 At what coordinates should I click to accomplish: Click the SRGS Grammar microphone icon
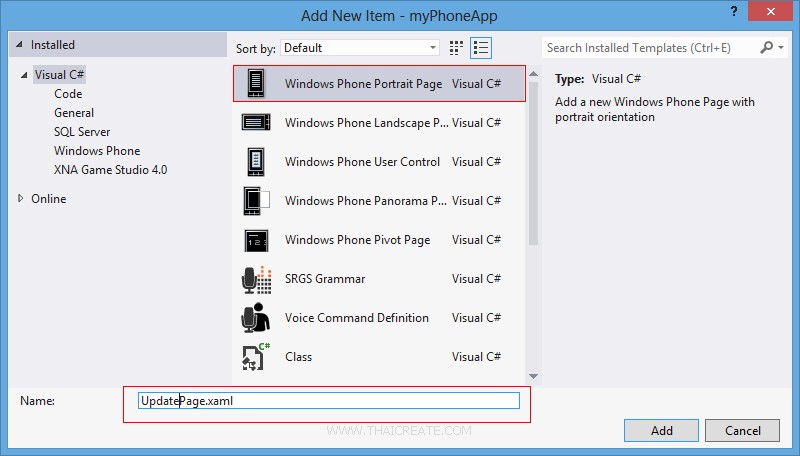click(256, 279)
